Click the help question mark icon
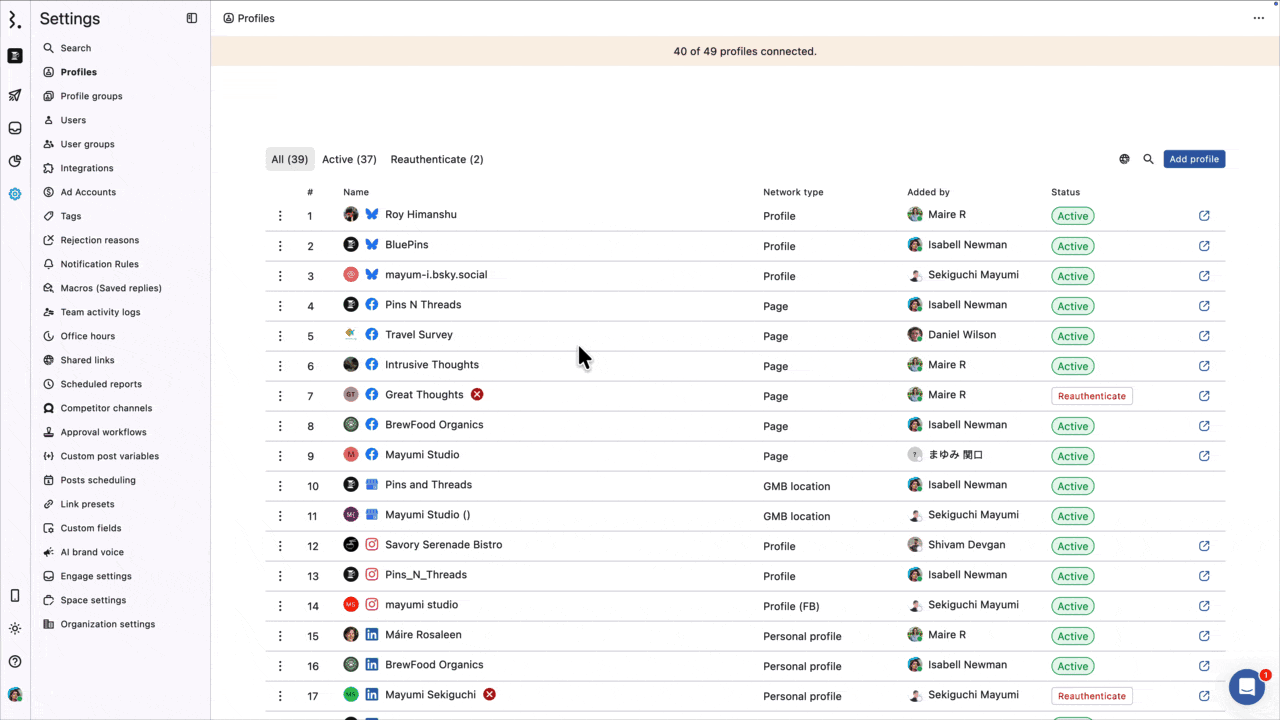Viewport: 1280px width, 720px height. click(15, 661)
